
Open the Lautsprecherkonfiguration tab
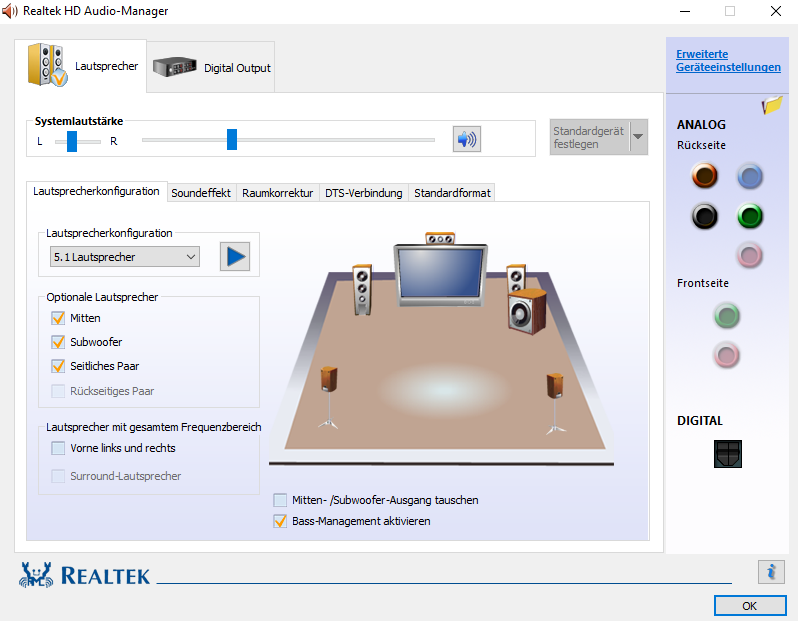pos(96,191)
